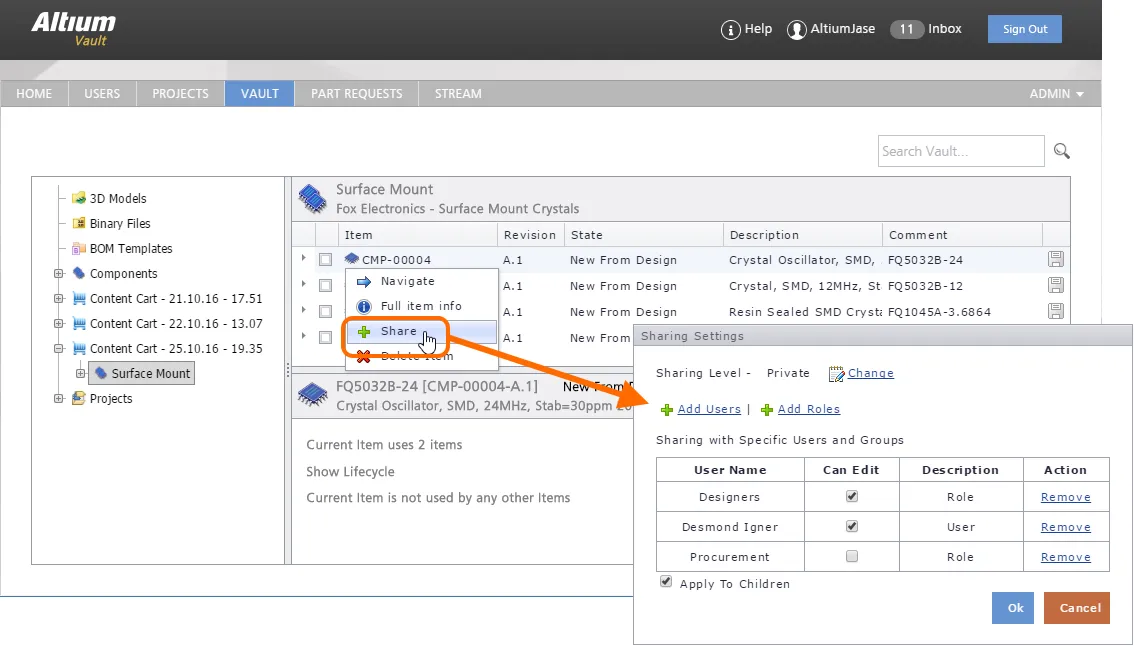Screen dimensions: 1134x646
Task: Click the Sign Out button
Action: [x=1025, y=29]
